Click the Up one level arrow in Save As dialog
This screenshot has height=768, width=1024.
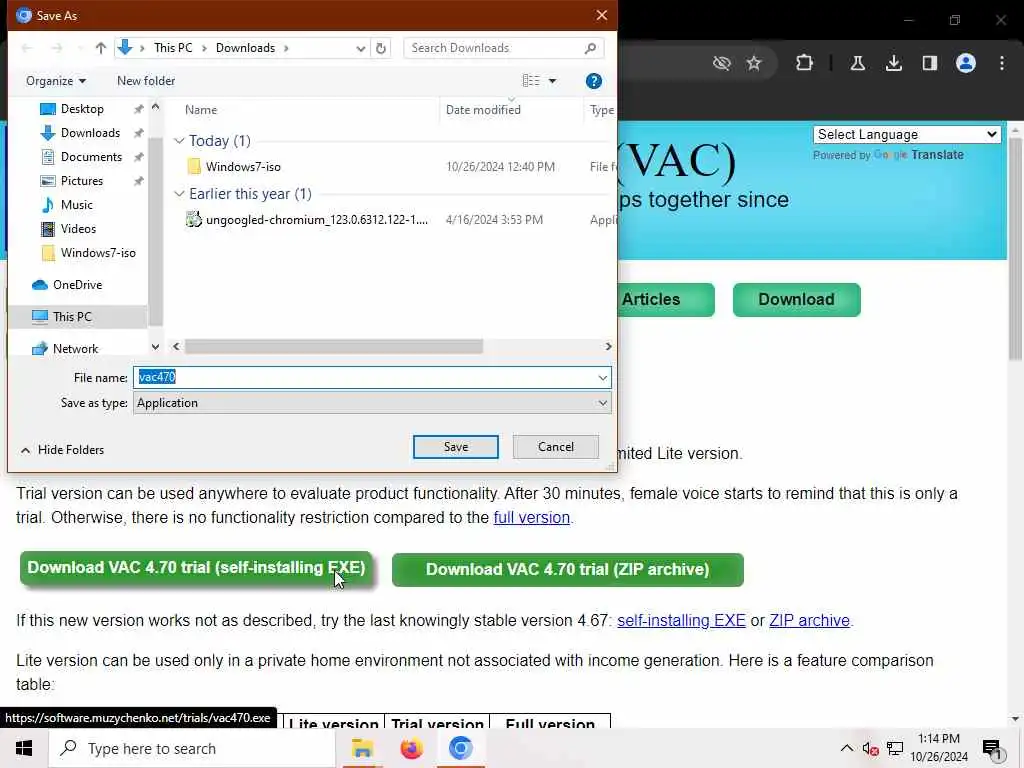tap(101, 48)
